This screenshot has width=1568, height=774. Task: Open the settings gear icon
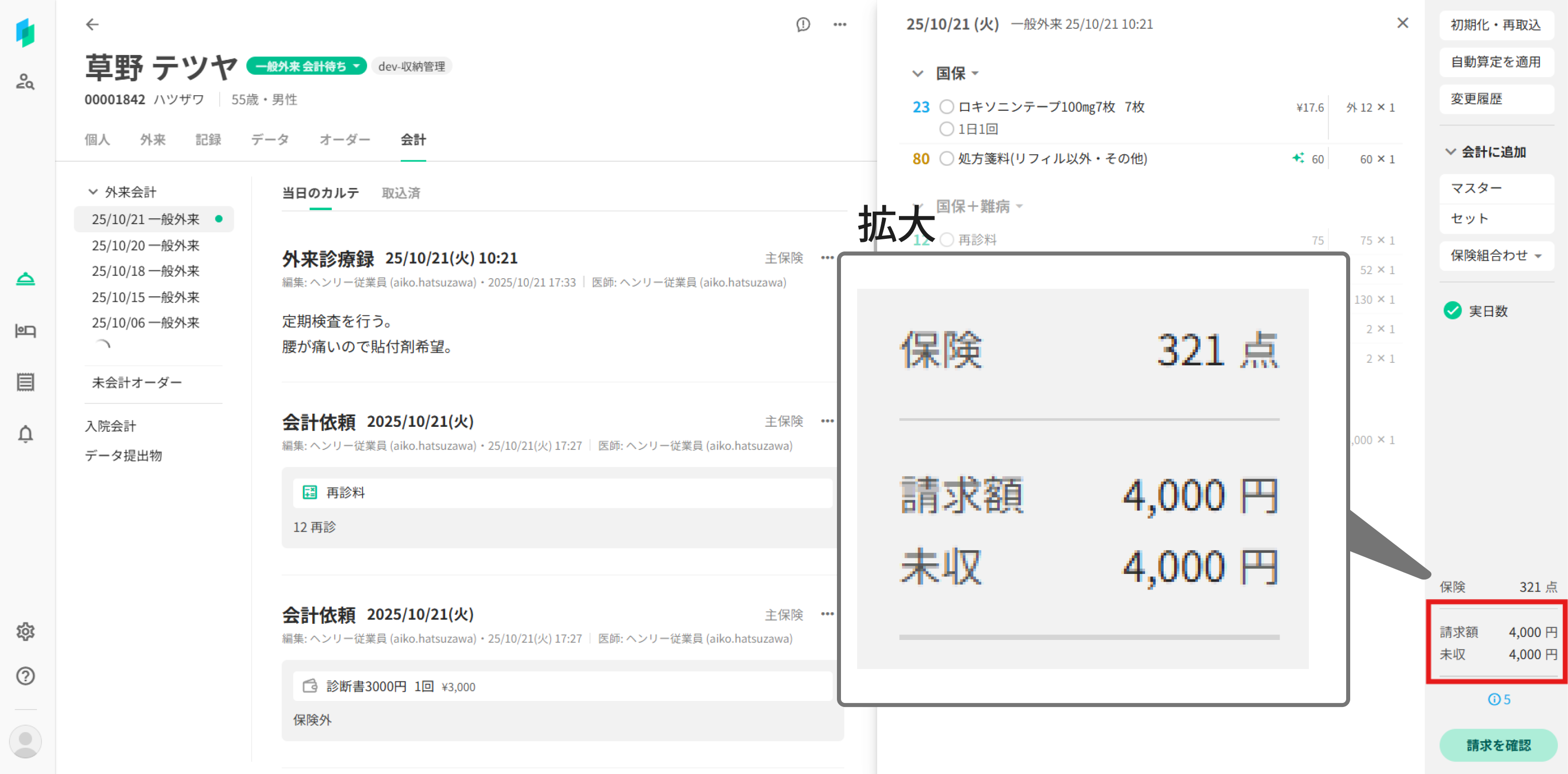[x=25, y=631]
